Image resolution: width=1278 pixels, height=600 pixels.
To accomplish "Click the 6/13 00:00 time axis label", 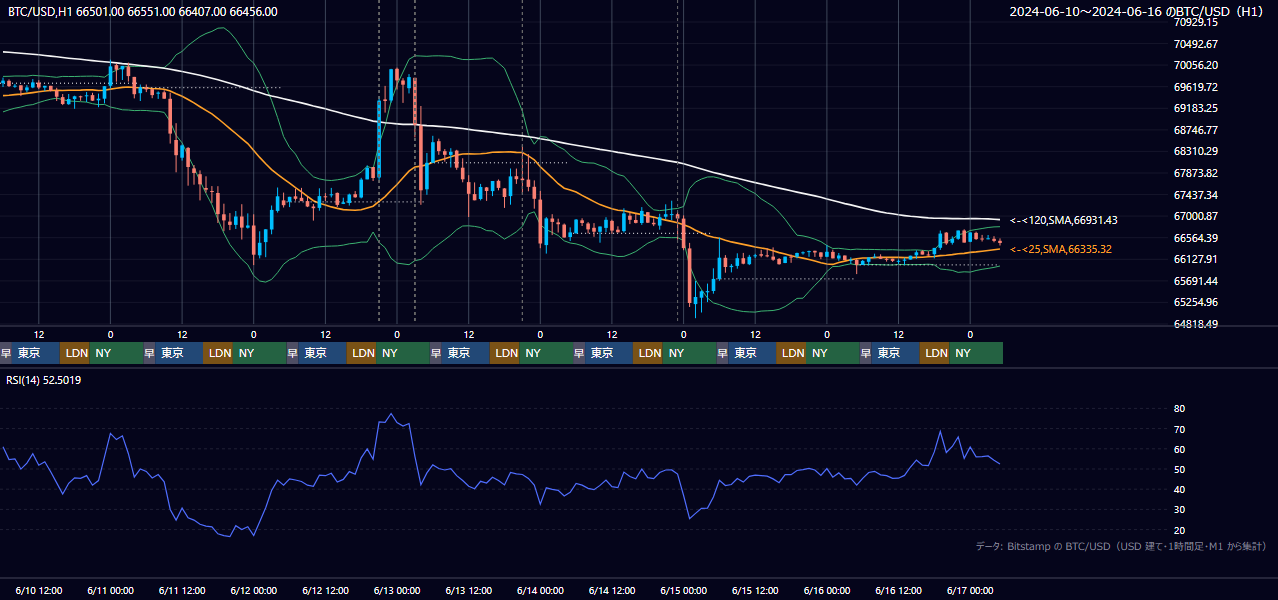I will click(x=397, y=590).
